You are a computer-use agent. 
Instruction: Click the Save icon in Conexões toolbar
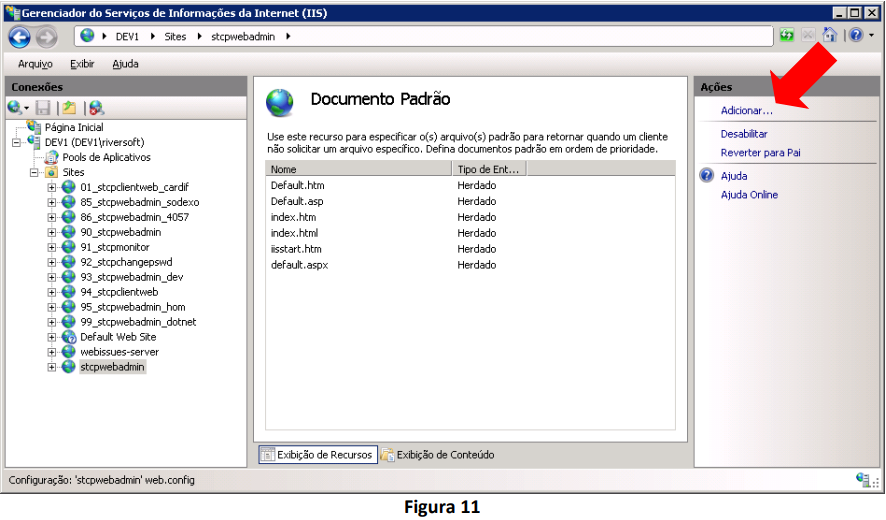(x=43, y=107)
